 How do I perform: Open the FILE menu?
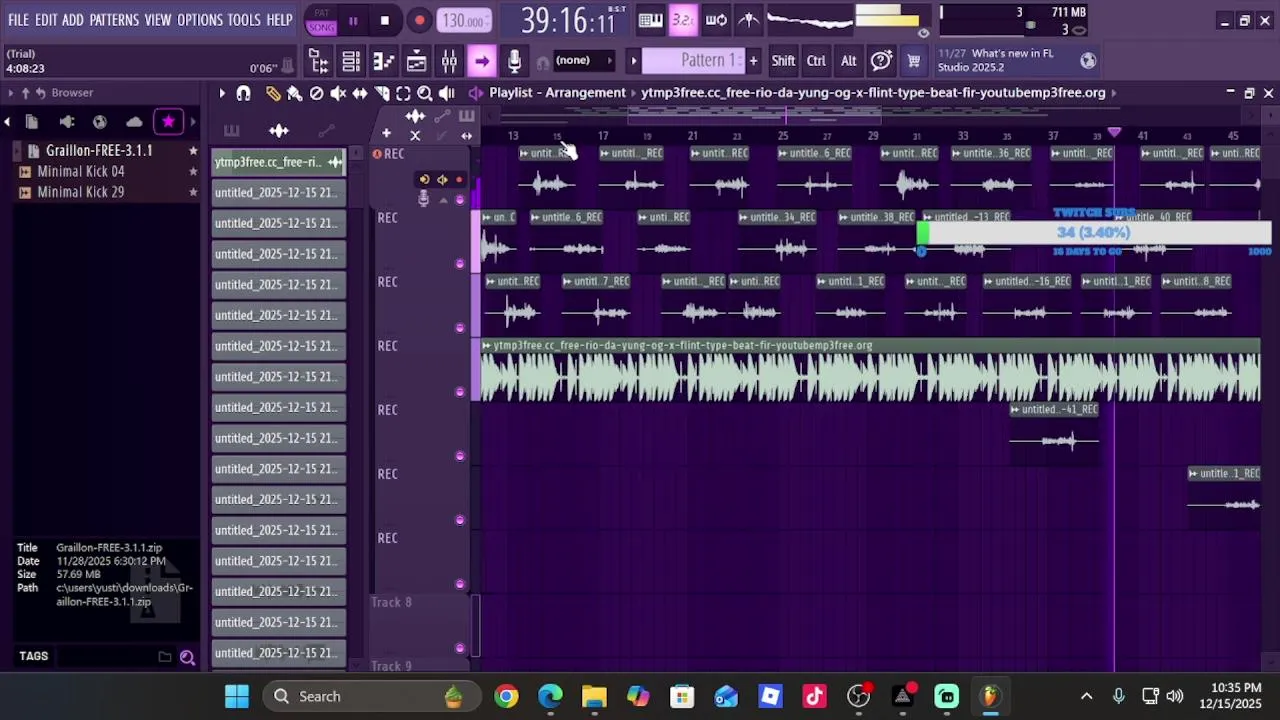coord(19,20)
